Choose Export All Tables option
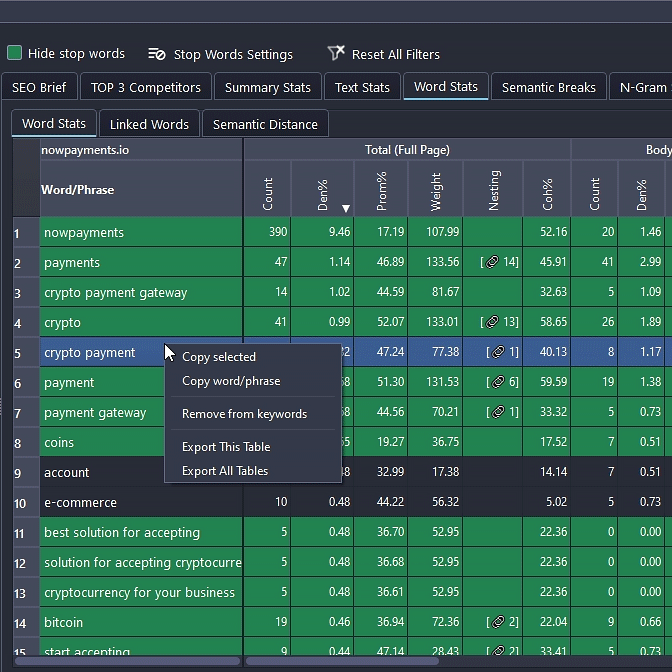The width and height of the screenshot is (672, 672). [x=225, y=471]
